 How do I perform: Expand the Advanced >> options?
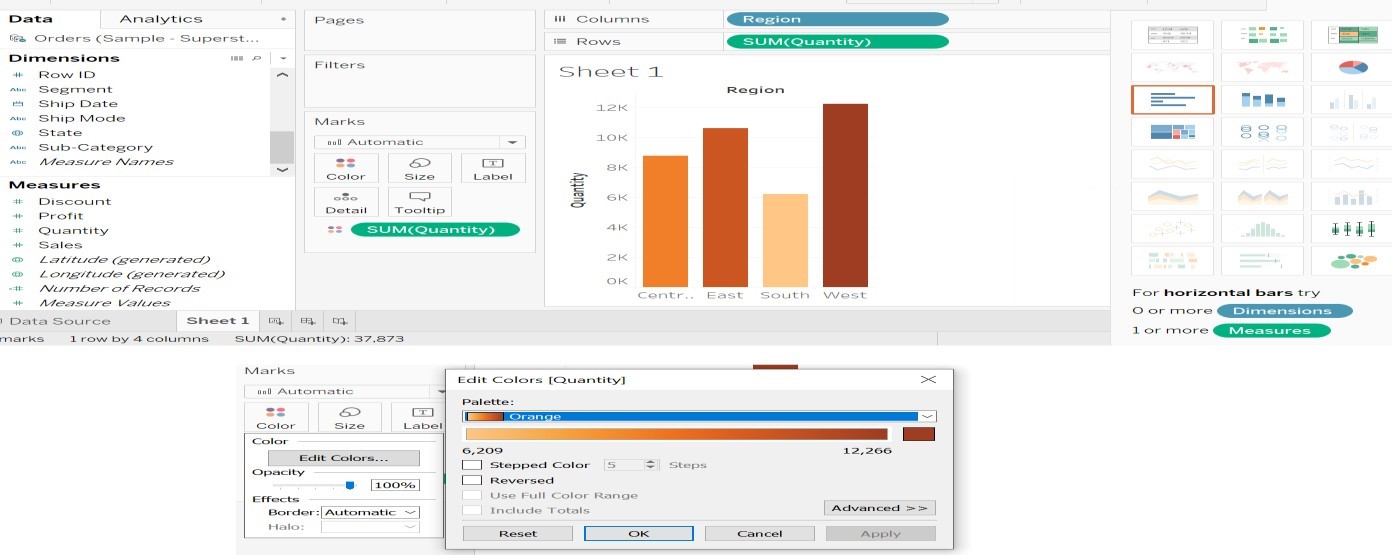[x=880, y=508]
